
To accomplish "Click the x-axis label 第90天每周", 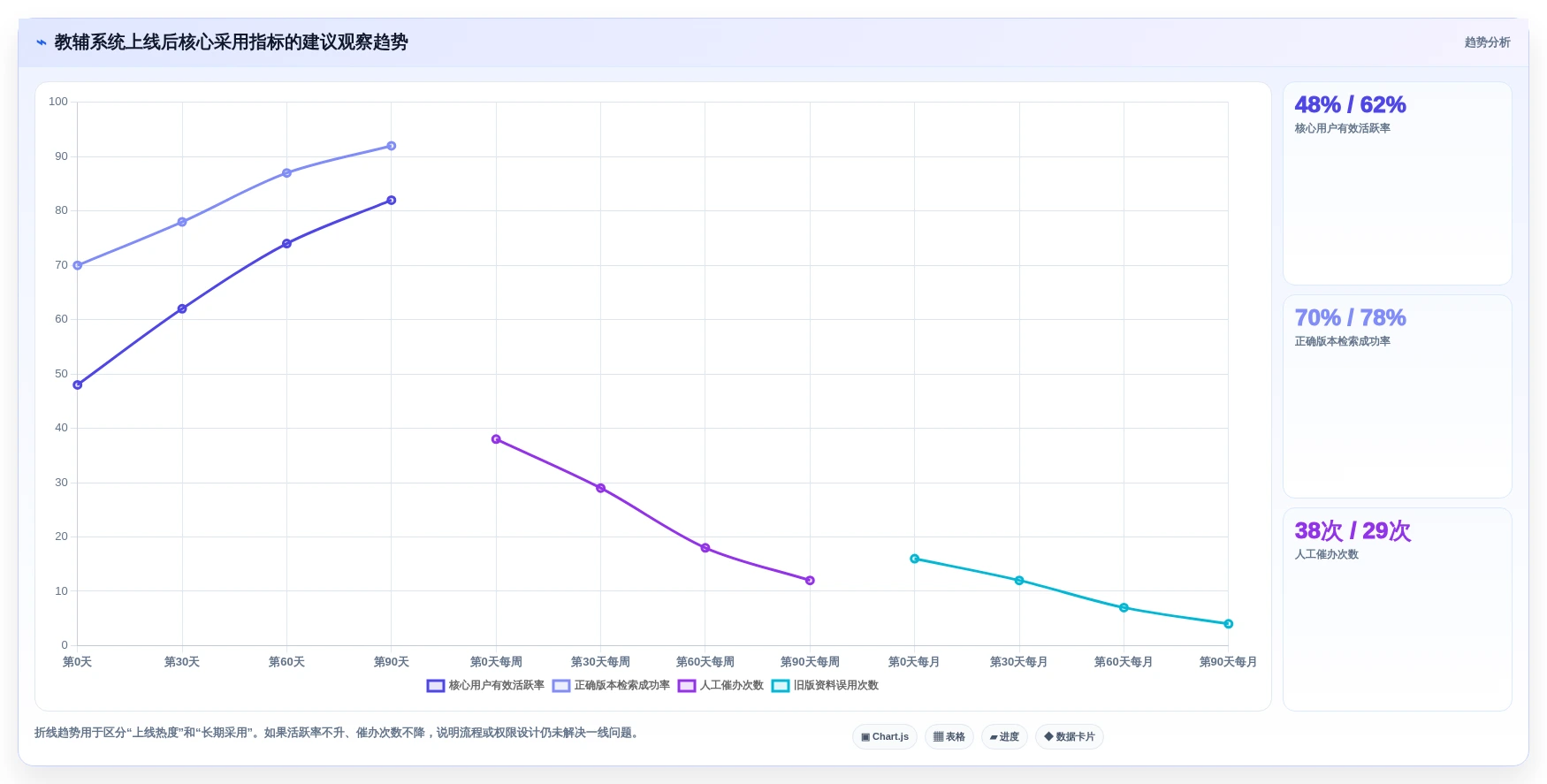I will tap(810, 662).
